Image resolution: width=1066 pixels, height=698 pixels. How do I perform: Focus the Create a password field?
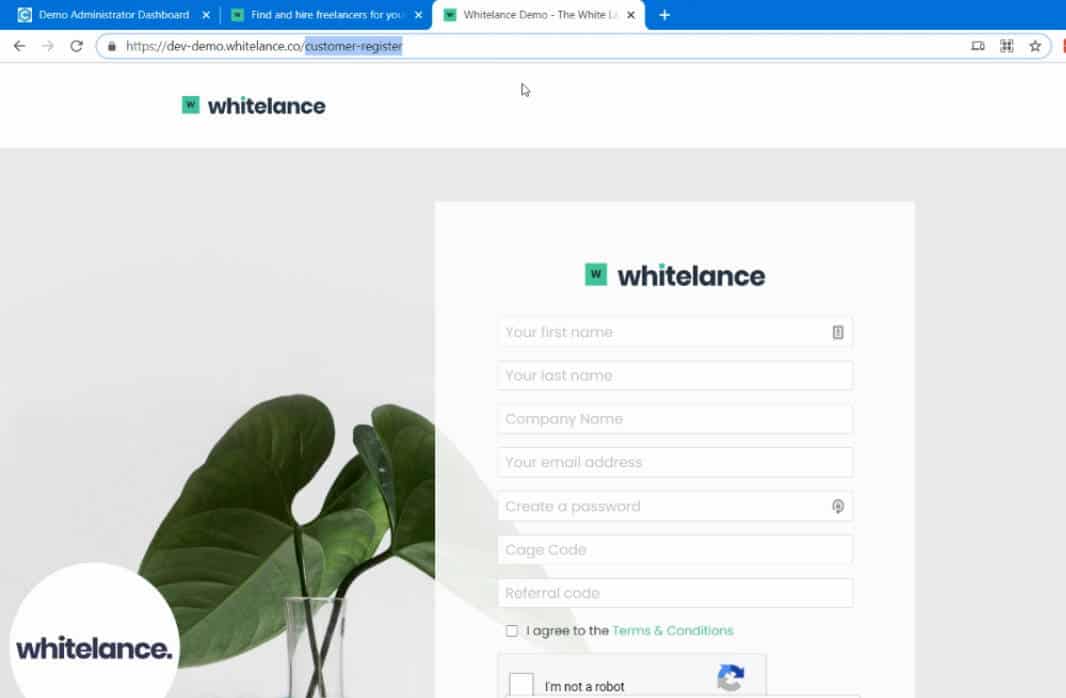click(x=674, y=506)
